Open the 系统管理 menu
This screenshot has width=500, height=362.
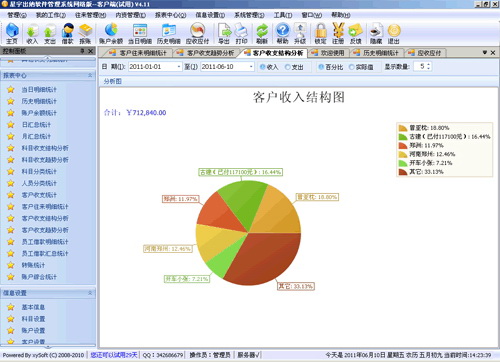(x=249, y=15)
